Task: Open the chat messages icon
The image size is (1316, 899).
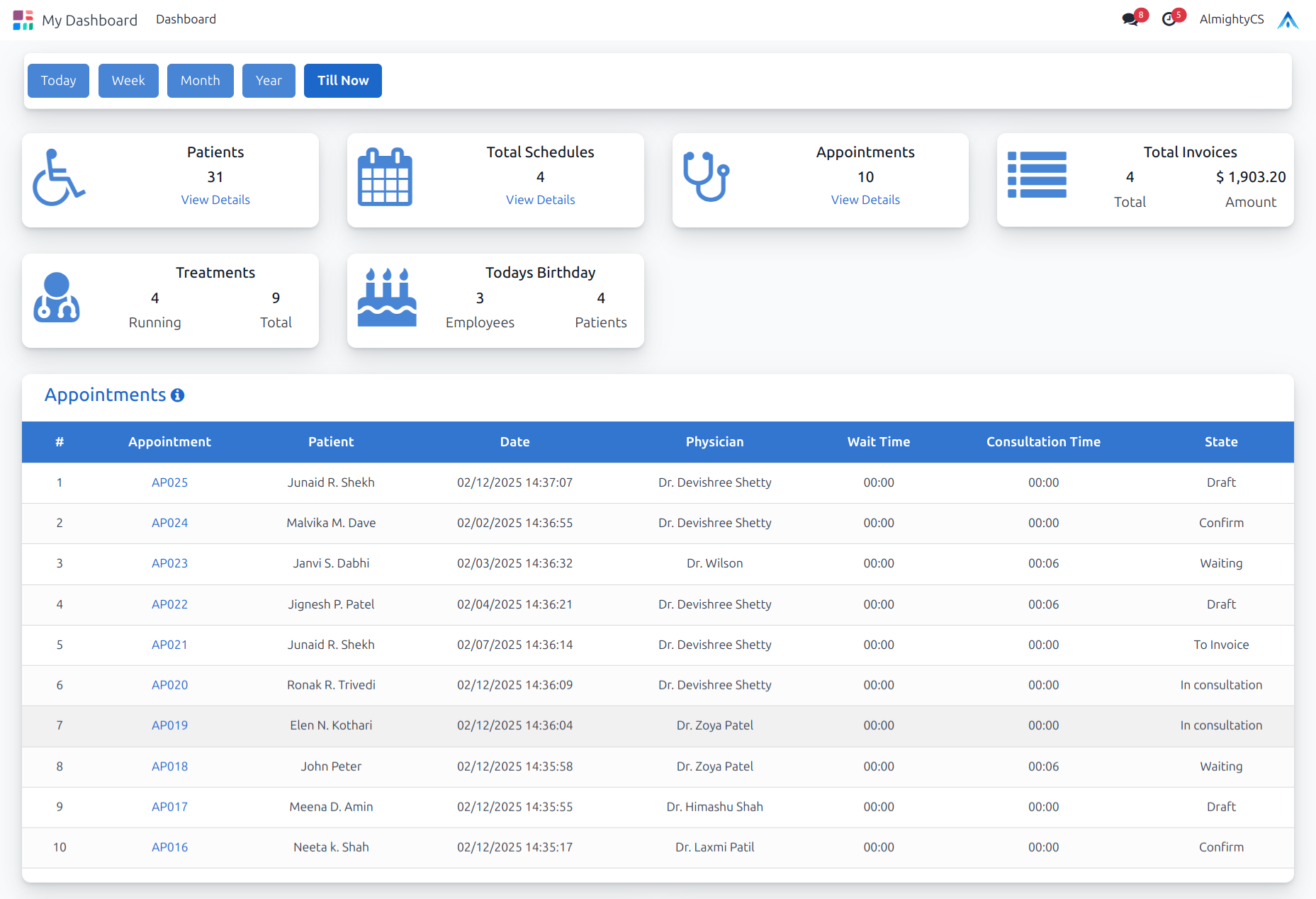Action: (1130, 20)
